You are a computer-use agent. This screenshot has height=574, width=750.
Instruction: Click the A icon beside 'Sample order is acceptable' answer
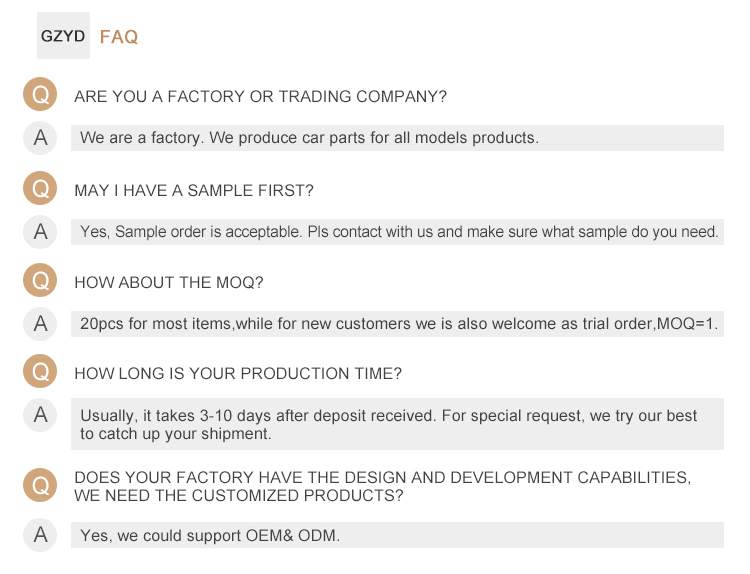(40, 232)
